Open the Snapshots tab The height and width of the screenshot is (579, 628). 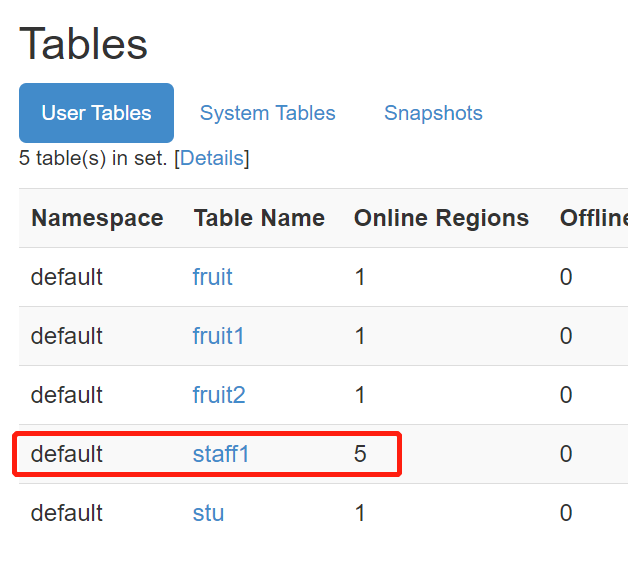433,113
